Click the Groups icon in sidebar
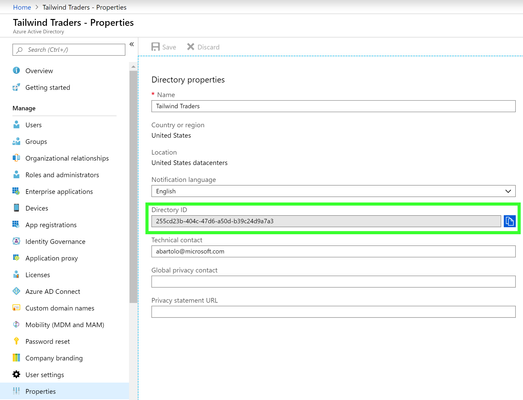The image size is (523, 400). 16,141
